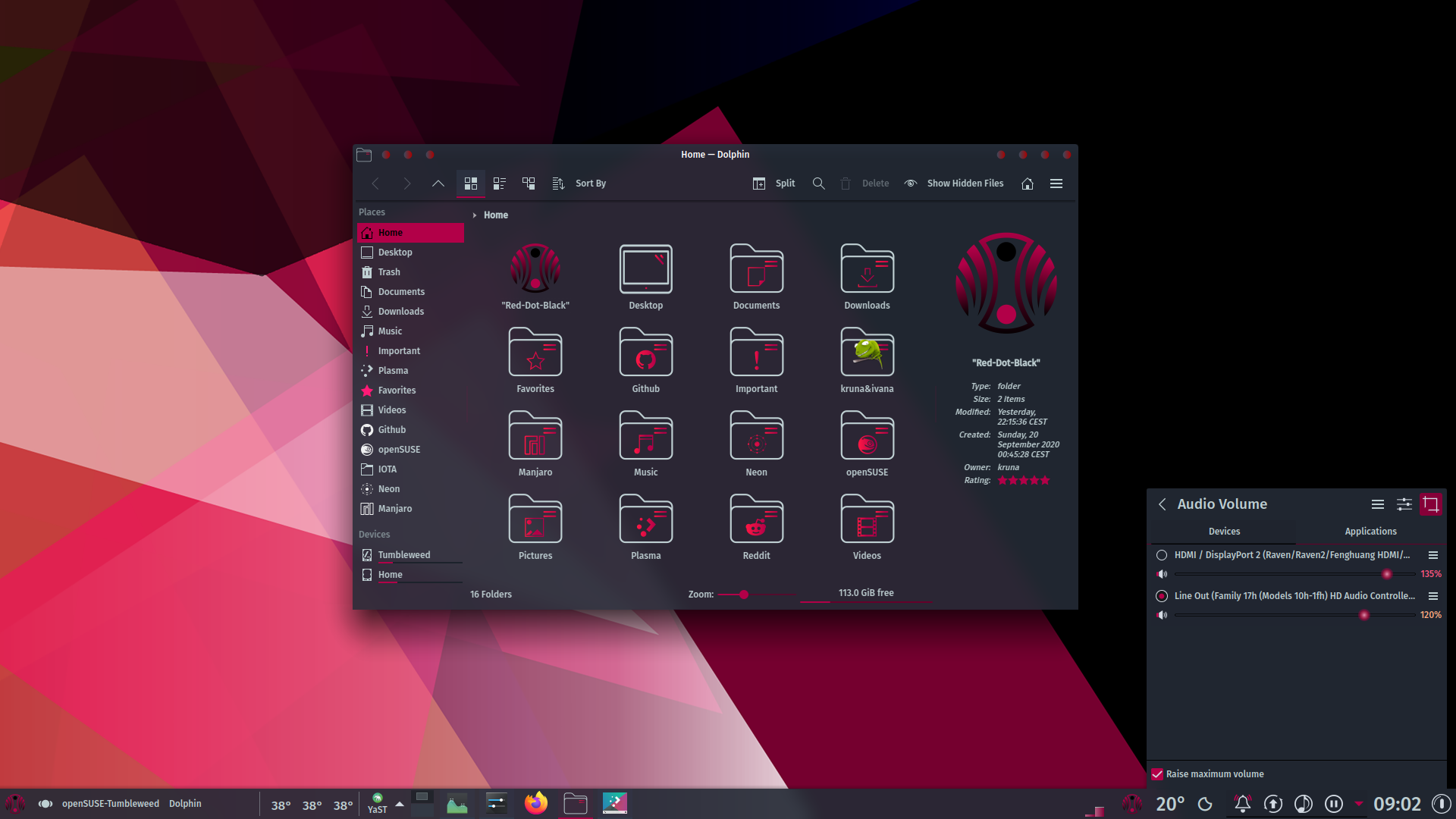This screenshot has height=819, width=1456.
Task: Select the Github folder icon in file view
Action: tap(646, 352)
